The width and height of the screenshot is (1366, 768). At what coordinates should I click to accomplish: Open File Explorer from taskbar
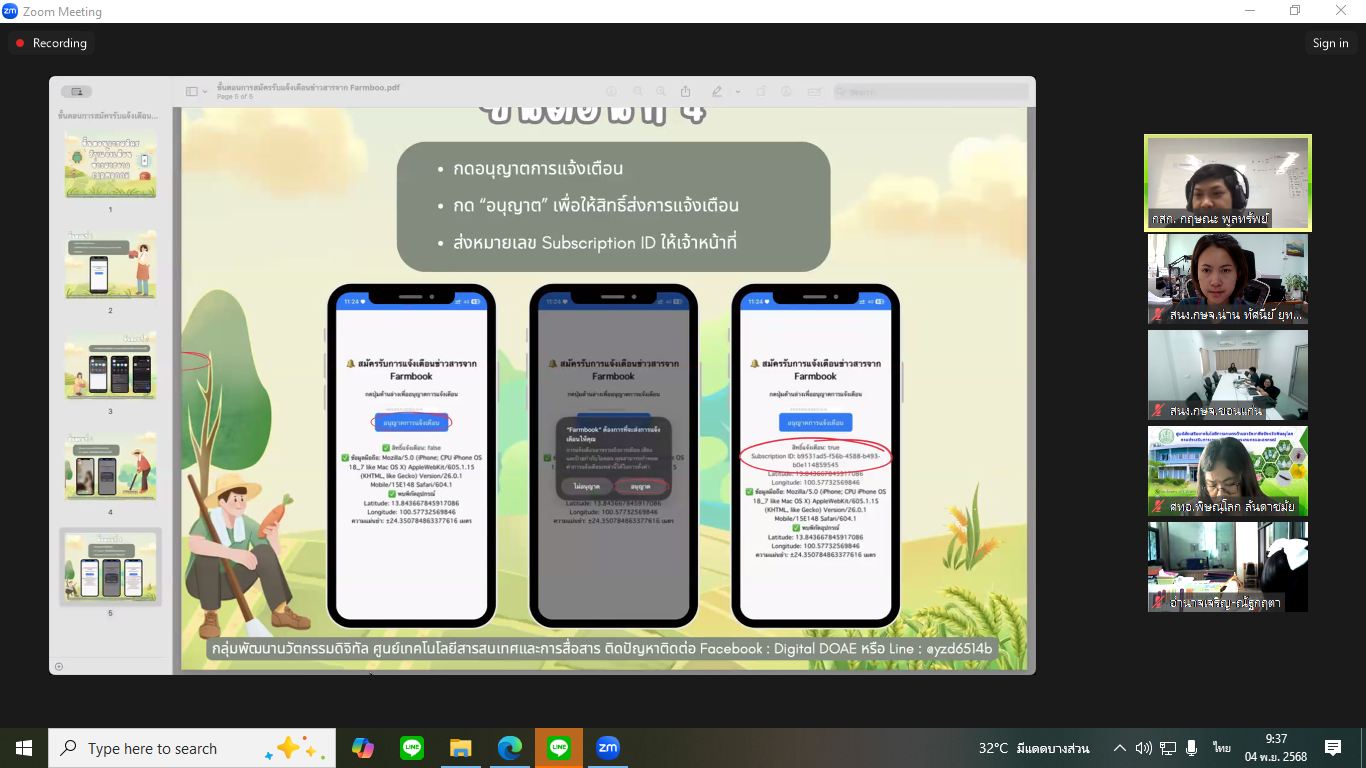(460, 748)
